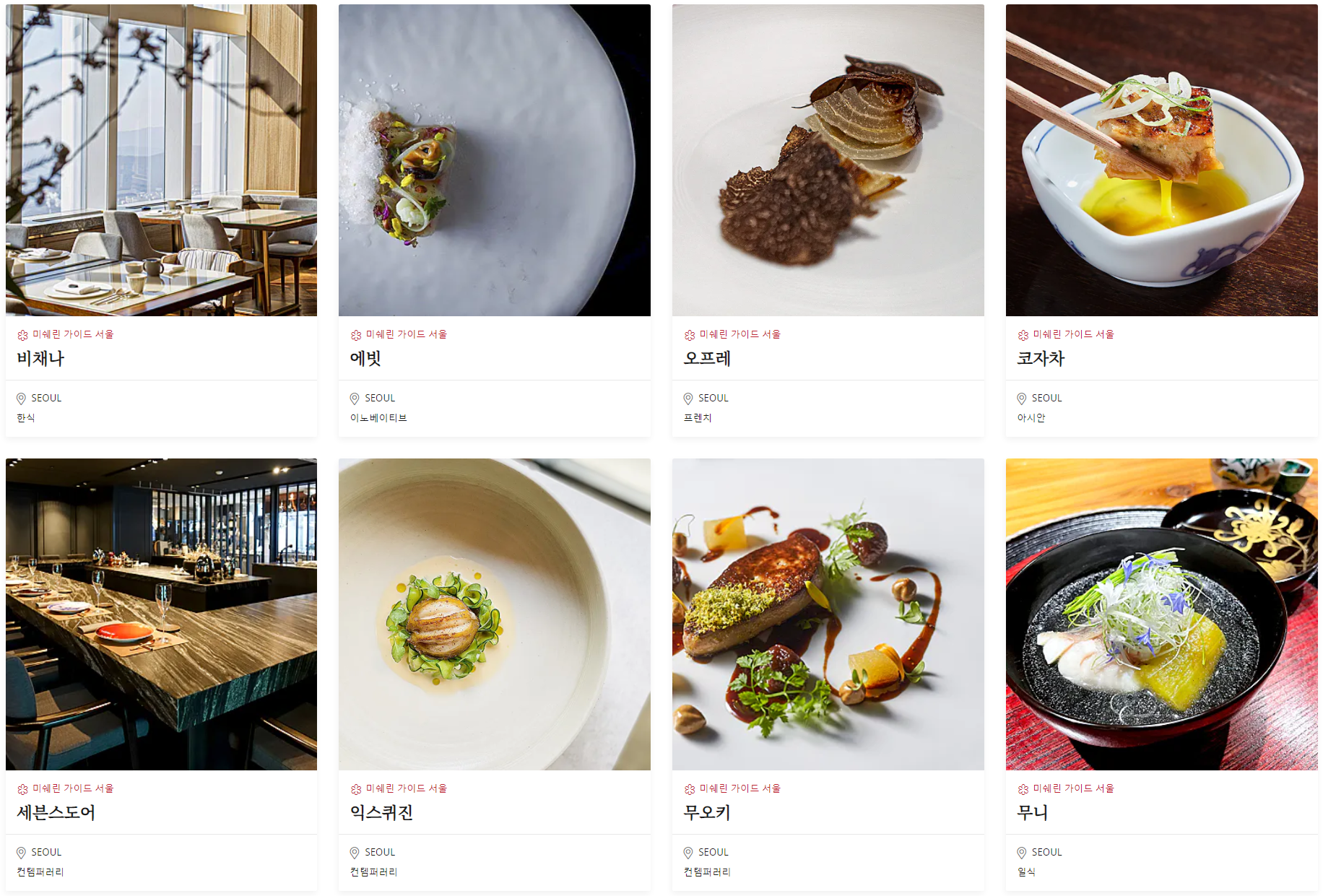Viewport: 1323px width, 896px height.
Task: Click the Michelin flower icon above 무니
Action: (x=1023, y=789)
